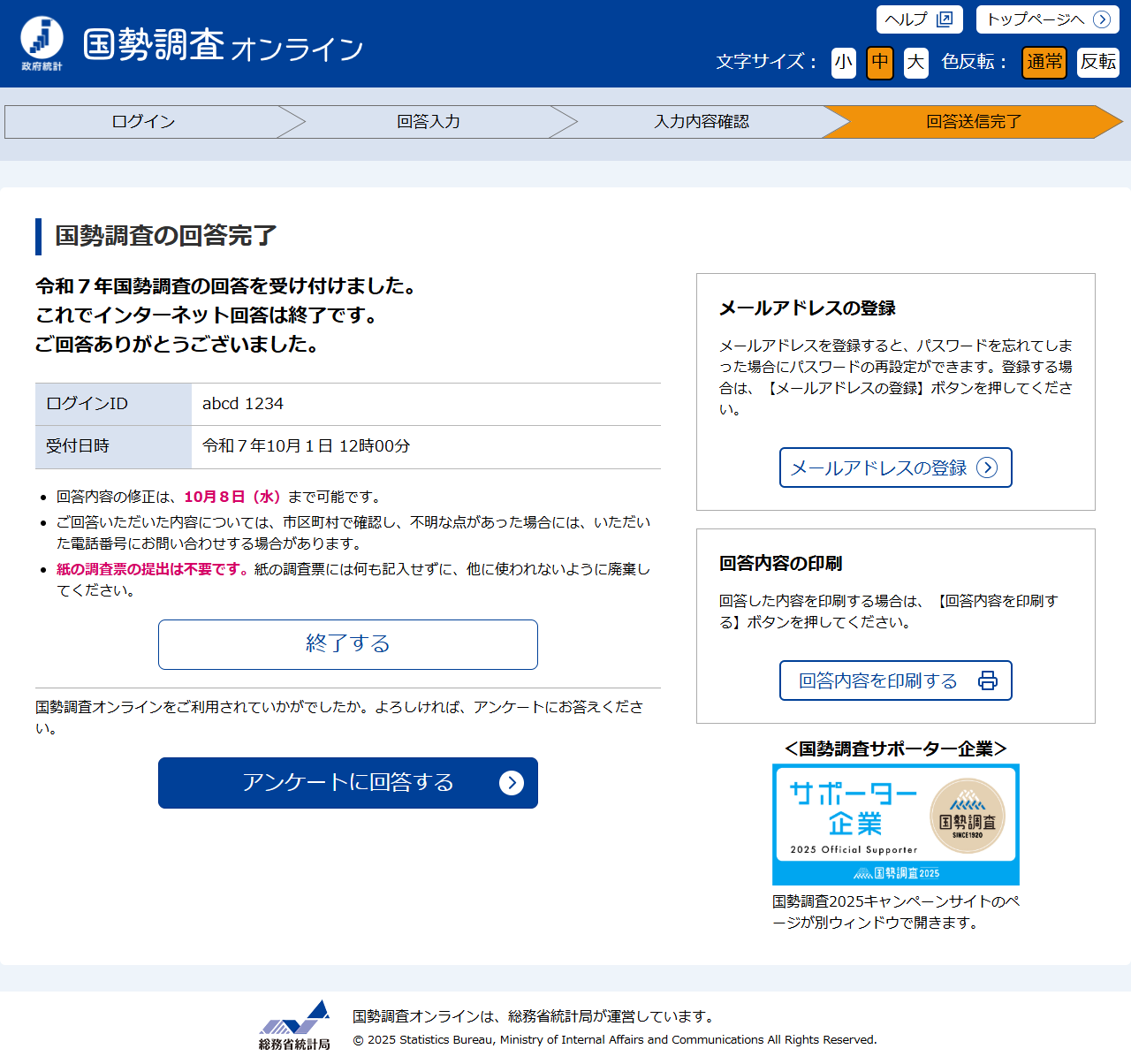1131x1064 pixels.
Task: Click the 総務省統計局 footer logo
Action: click(x=294, y=1025)
